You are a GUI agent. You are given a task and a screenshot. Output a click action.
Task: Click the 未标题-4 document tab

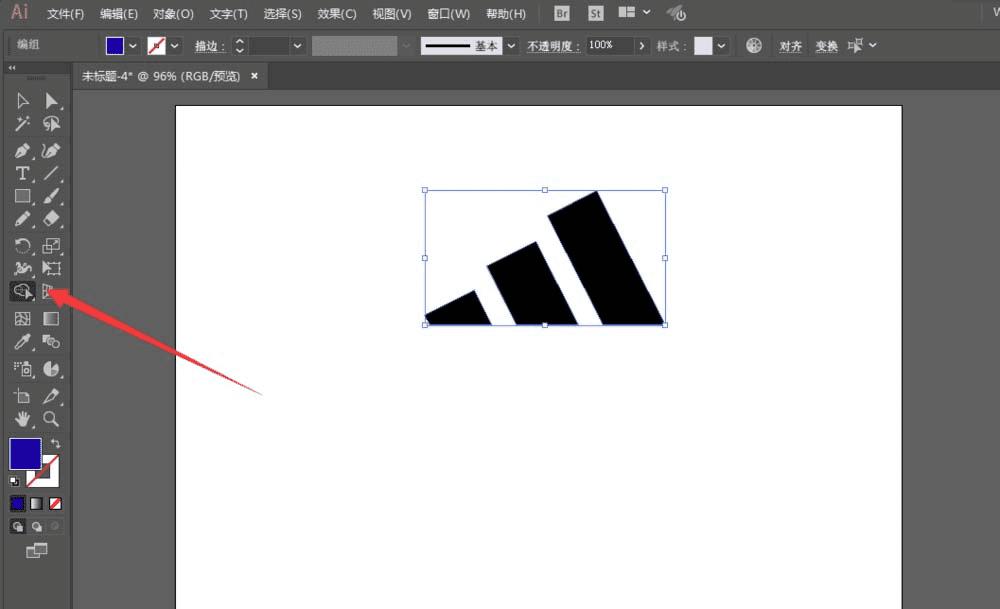160,76
